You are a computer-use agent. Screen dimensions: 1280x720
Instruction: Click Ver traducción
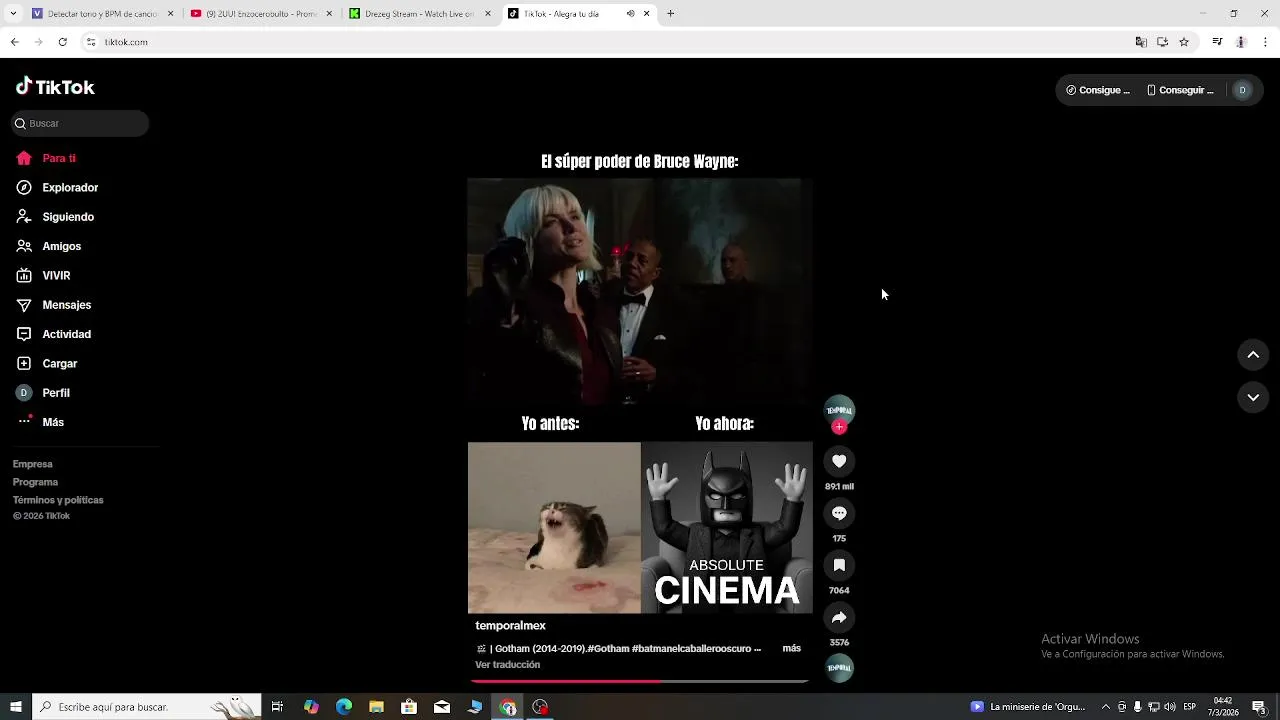[x=507, y=665]
